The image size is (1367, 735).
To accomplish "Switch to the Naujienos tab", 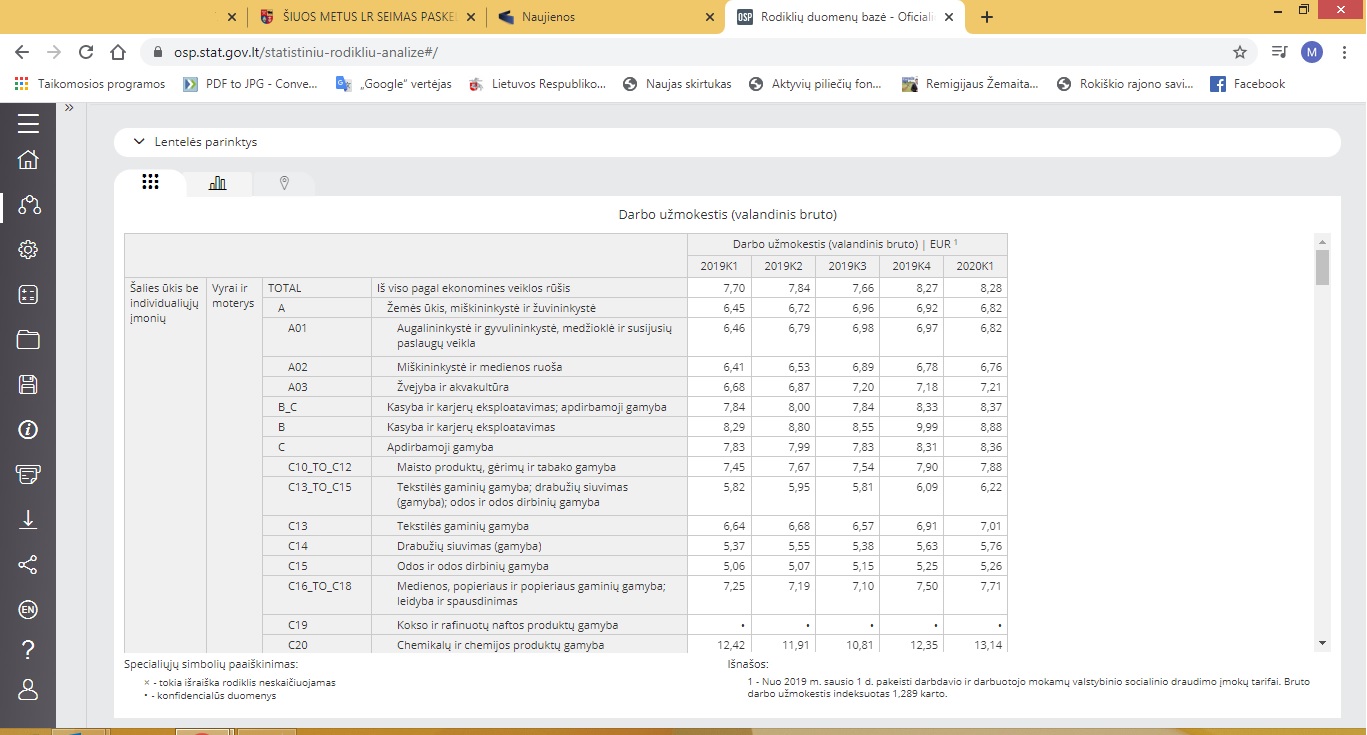I will pyautogui.click(x=605, y=17).
